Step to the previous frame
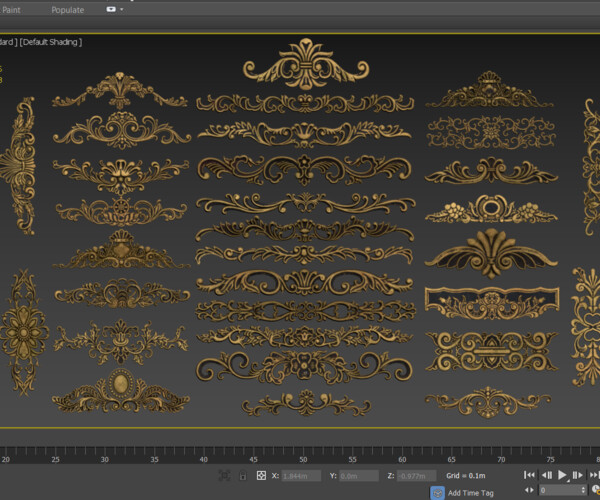 click(x=547, y=475)
